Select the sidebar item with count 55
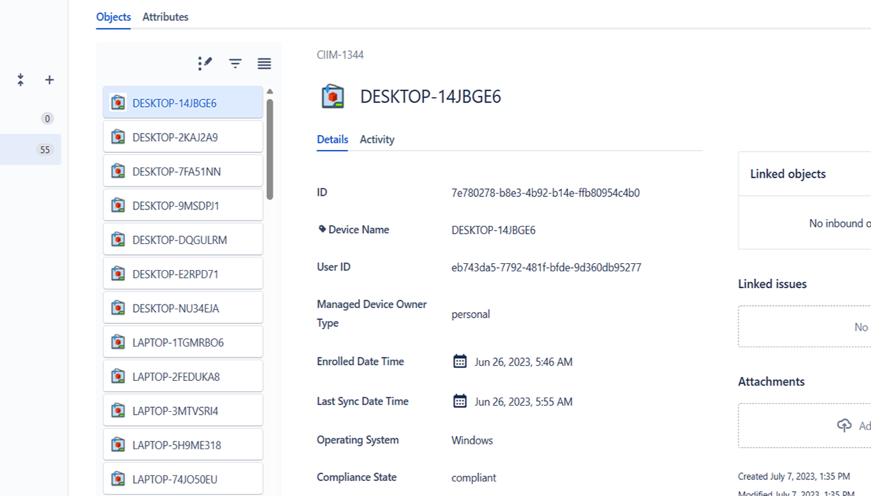871x496 pixels. [31, 150]
